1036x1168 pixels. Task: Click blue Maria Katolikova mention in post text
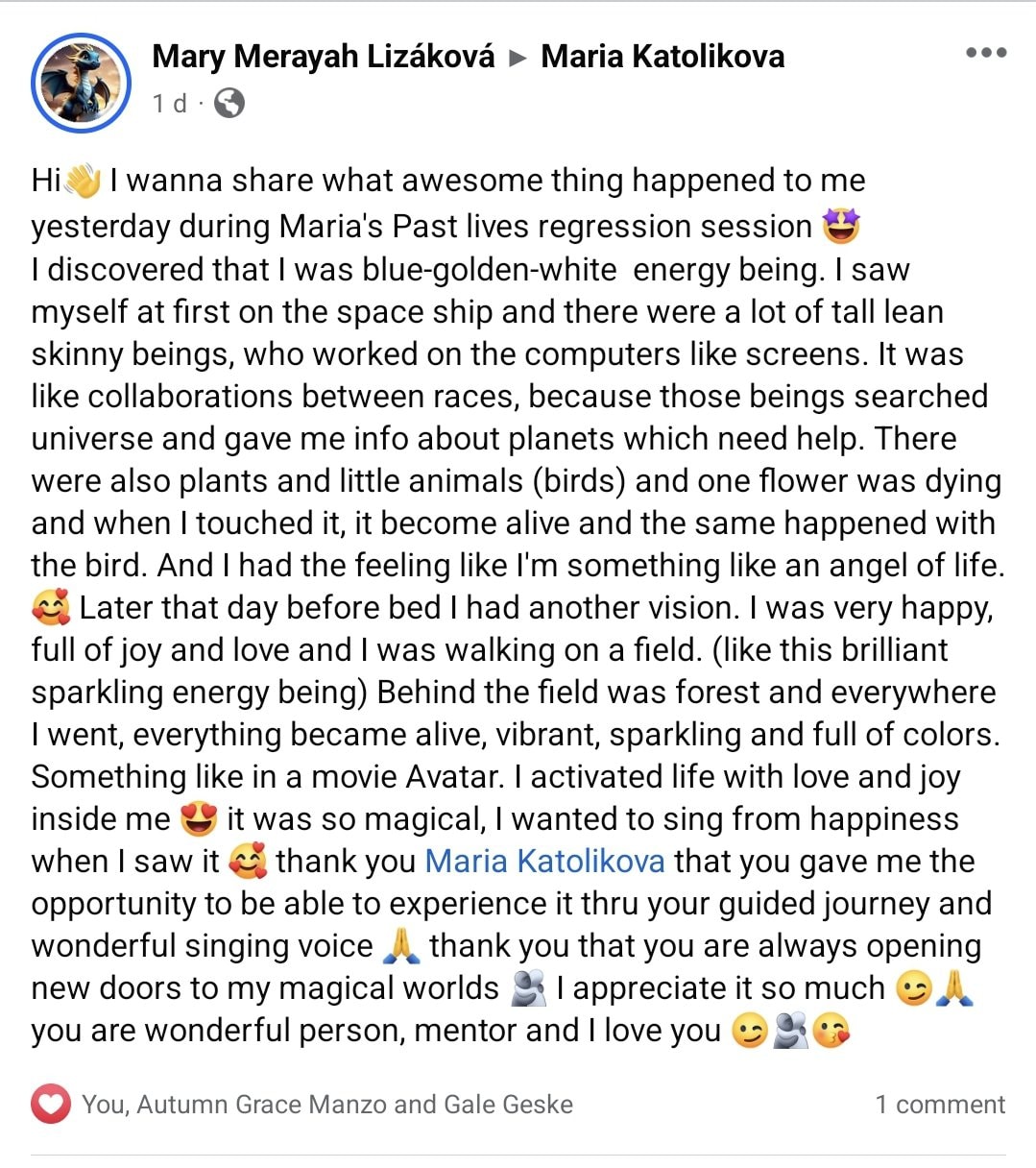coord(544,861)
